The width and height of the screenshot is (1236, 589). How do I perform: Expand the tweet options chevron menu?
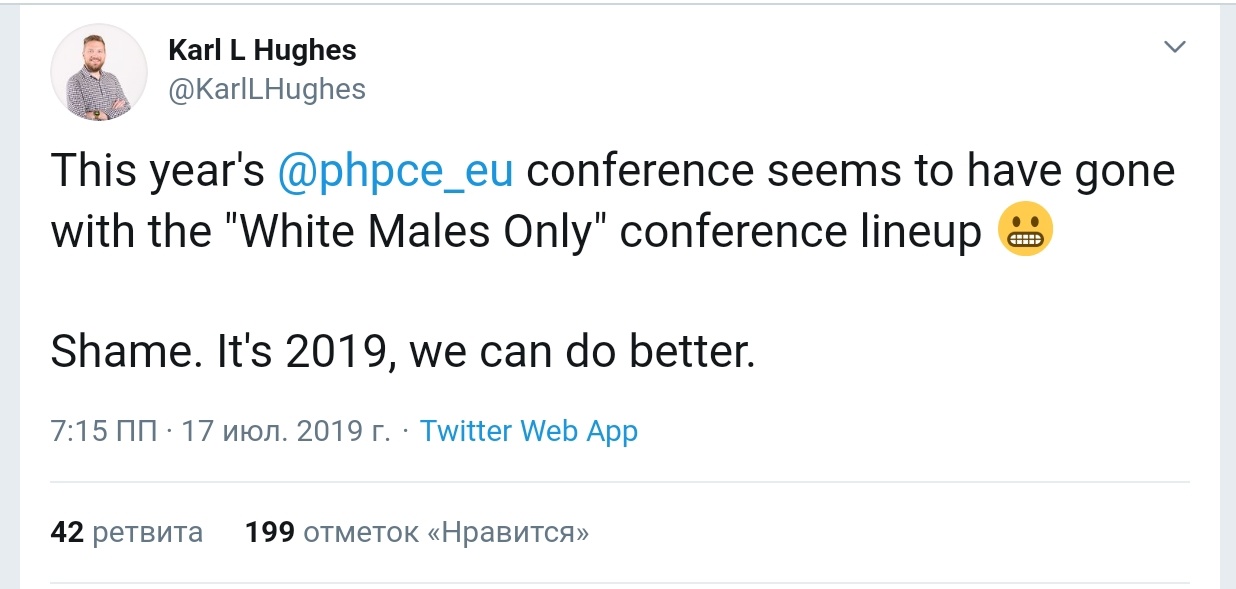pos(1175,47)
